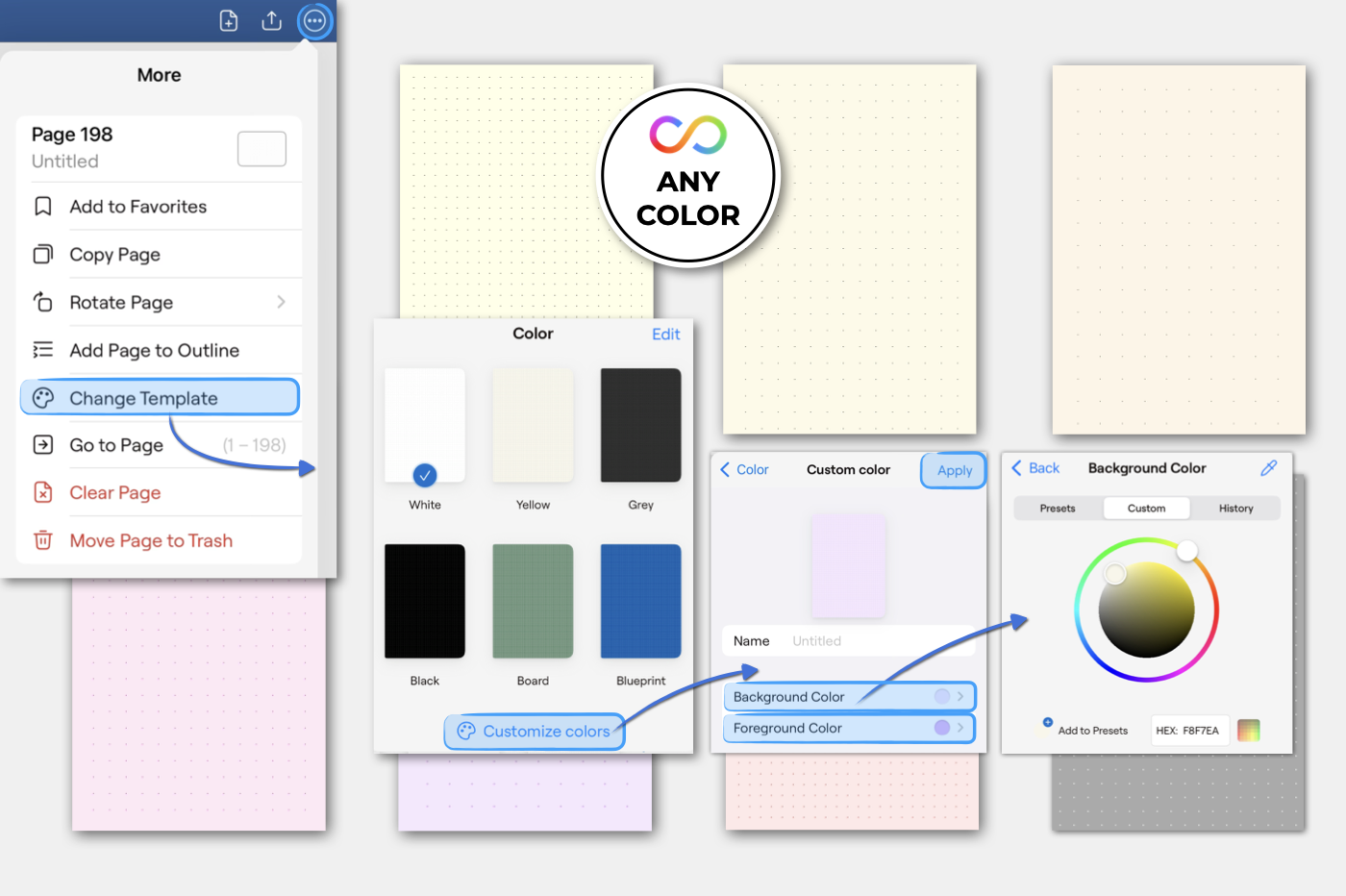Open the Foreground Color row
This screenshot has width=1346, height=896.
848,728
